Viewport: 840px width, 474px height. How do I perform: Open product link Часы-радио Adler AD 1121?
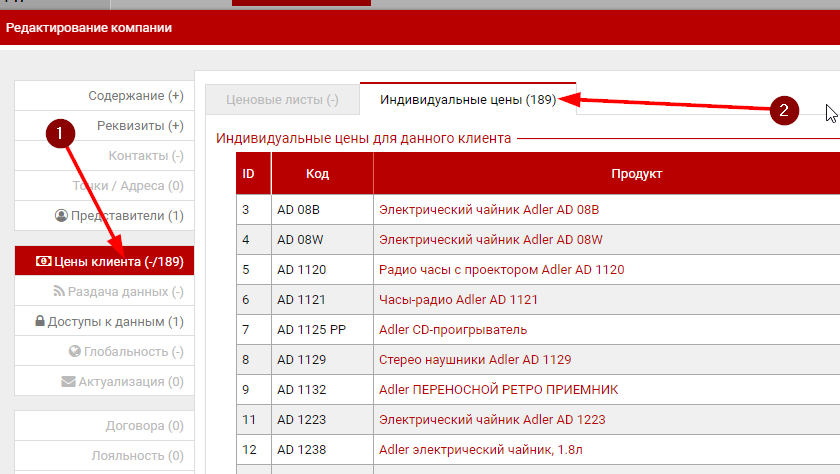tap(458, 299)
